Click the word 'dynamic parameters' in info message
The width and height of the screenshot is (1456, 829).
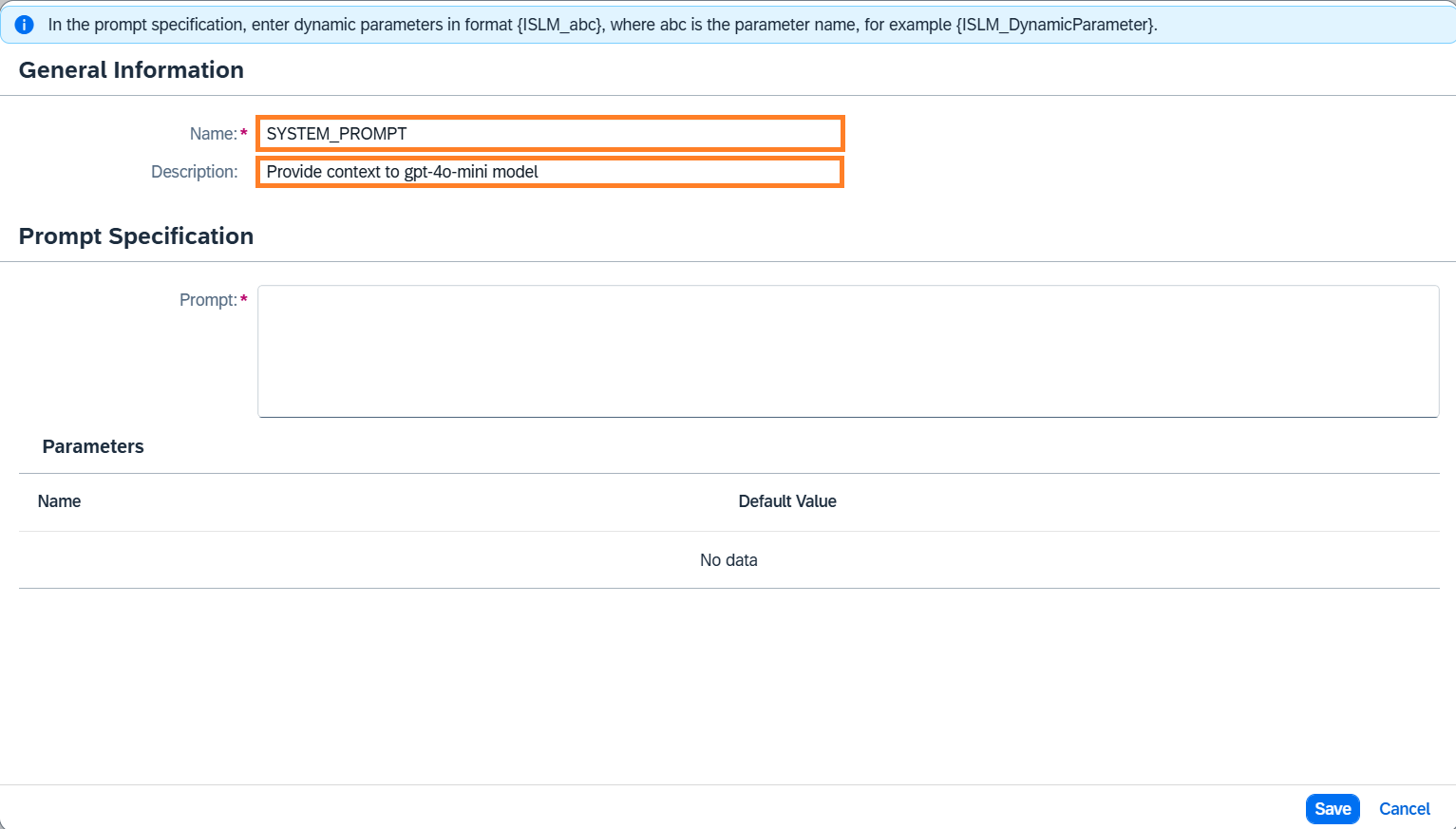click(x=369, y=25)
